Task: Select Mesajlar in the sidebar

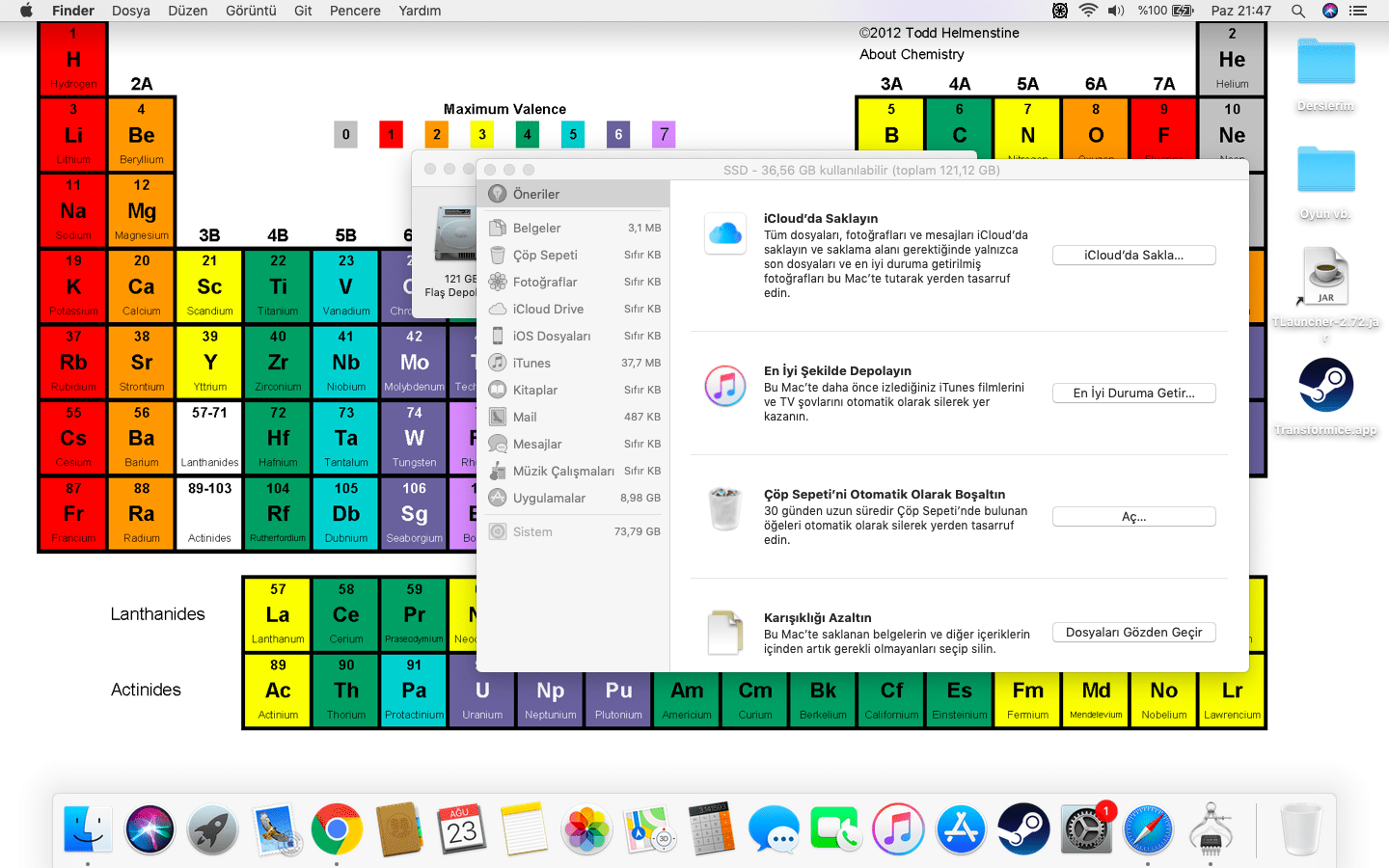Action: [573, 445]
